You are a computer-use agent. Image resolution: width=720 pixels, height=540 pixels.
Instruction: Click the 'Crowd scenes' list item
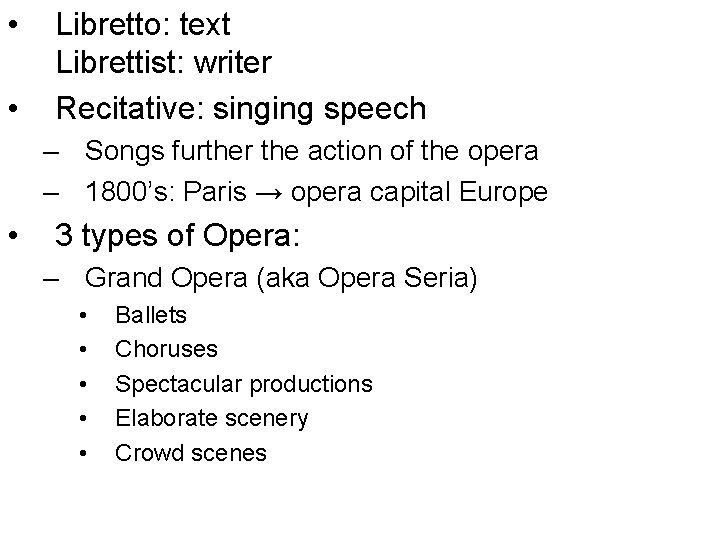coord(191,452)
